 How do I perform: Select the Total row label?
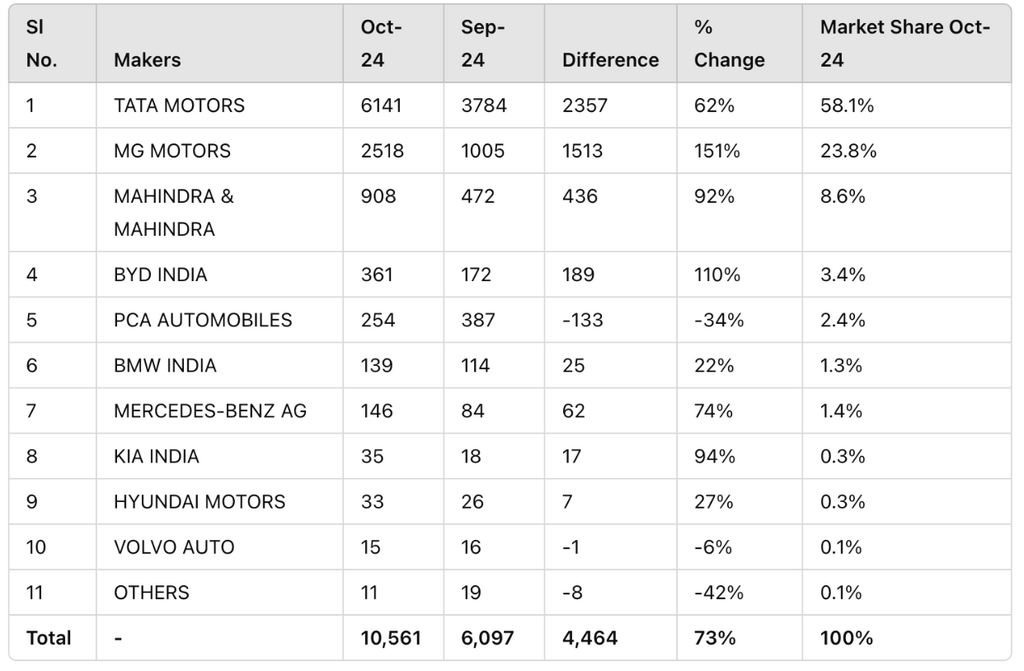pyautogui.click(x=48, y=638)
